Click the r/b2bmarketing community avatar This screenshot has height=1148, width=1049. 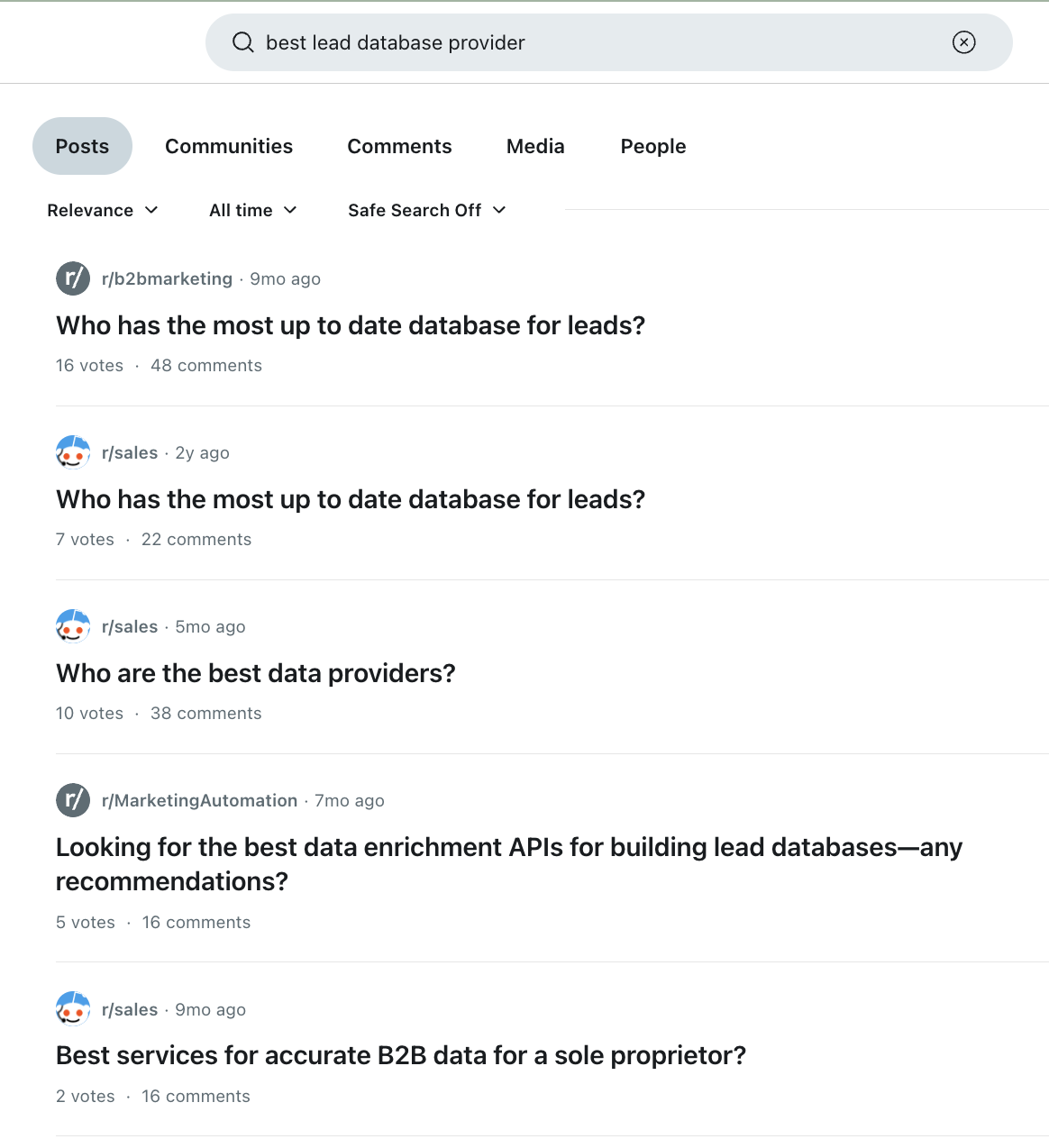73,278
